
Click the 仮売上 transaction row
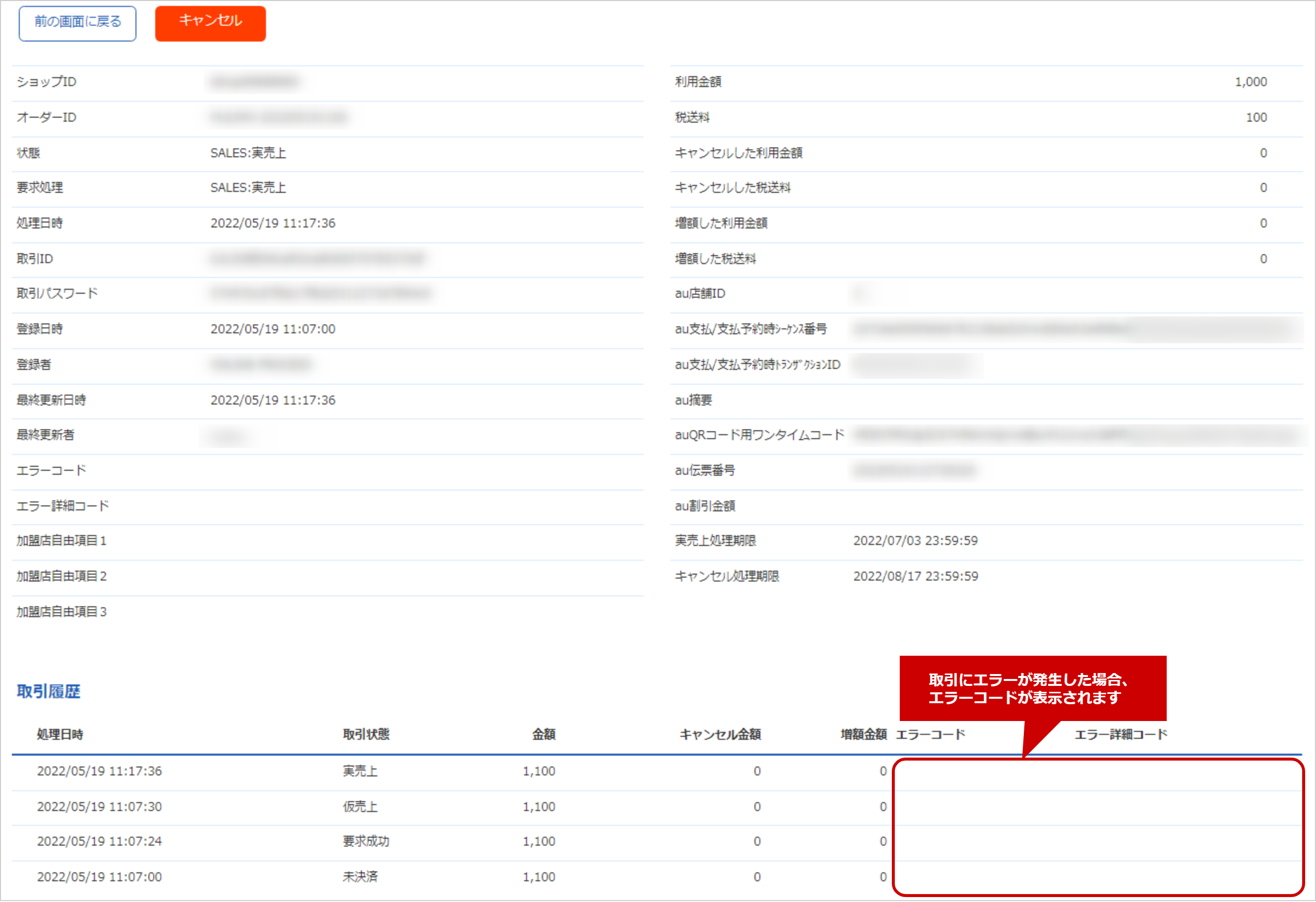point(359,806)
